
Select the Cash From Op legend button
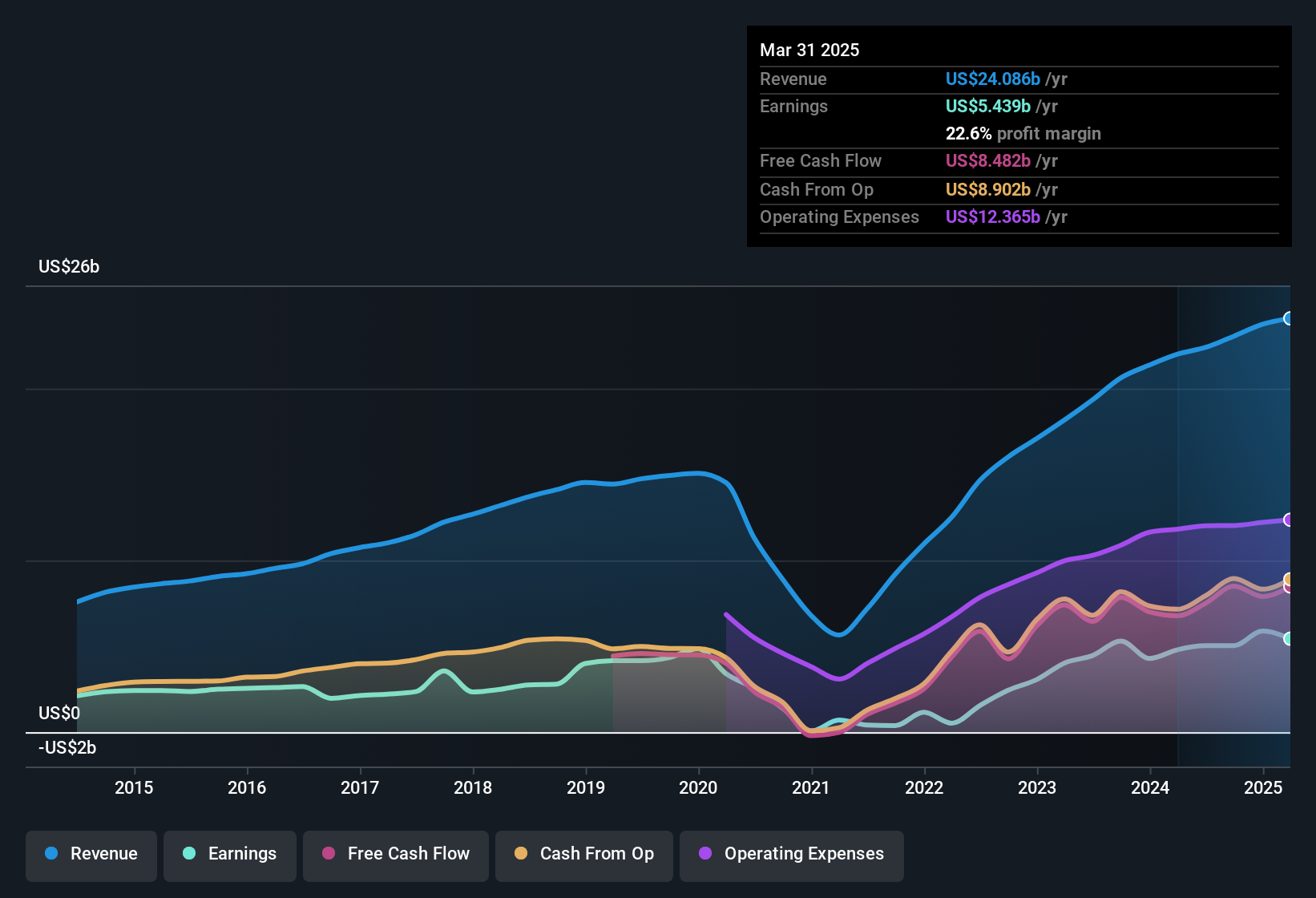(x=583, y=854)
